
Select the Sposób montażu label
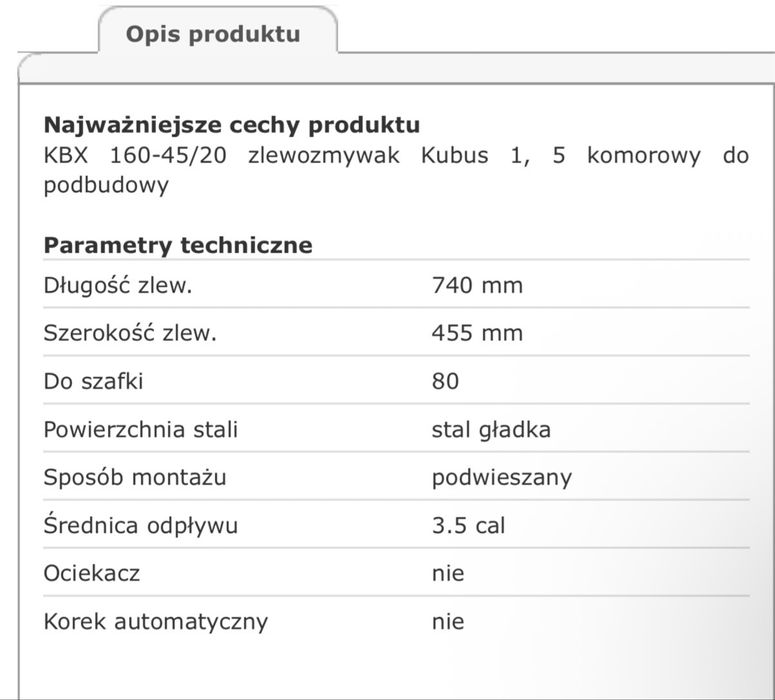click(x=135, y=477)
